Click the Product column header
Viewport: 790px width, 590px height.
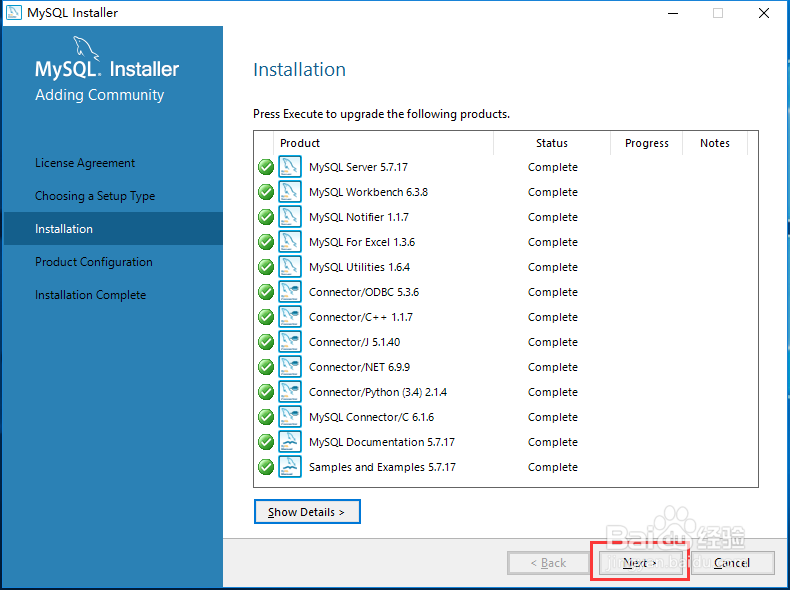coord(383,143)
